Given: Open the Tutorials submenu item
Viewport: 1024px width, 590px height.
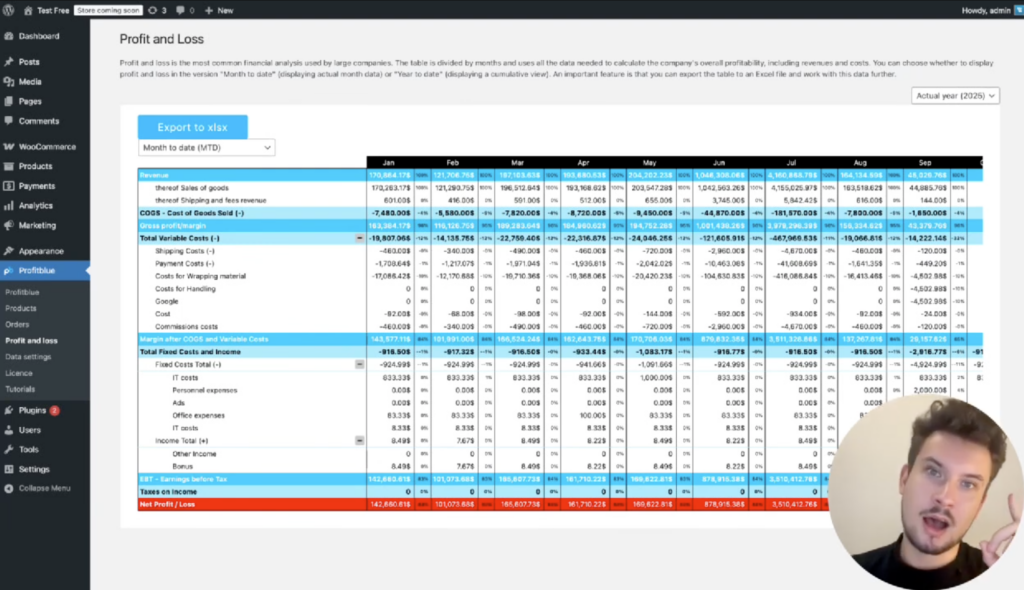Looking at the screenshot, I should point(20,389).
